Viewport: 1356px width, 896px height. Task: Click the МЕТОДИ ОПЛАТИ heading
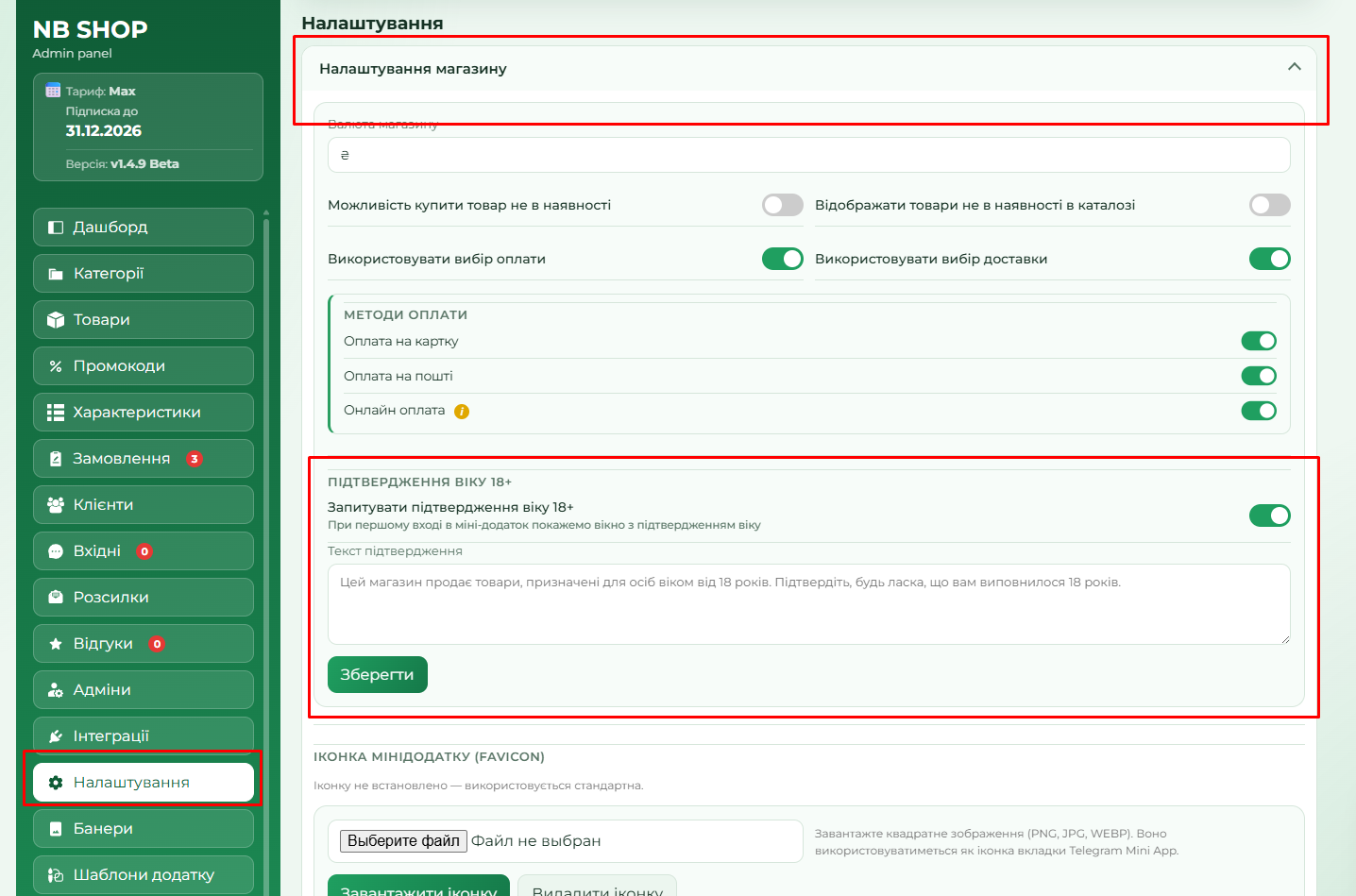click(406, 314)
